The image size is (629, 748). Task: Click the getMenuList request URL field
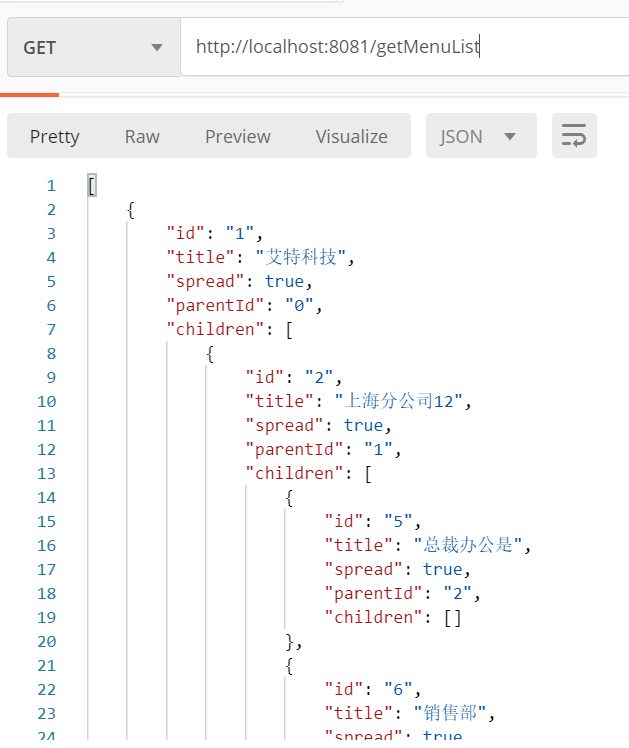pos(405,47)
